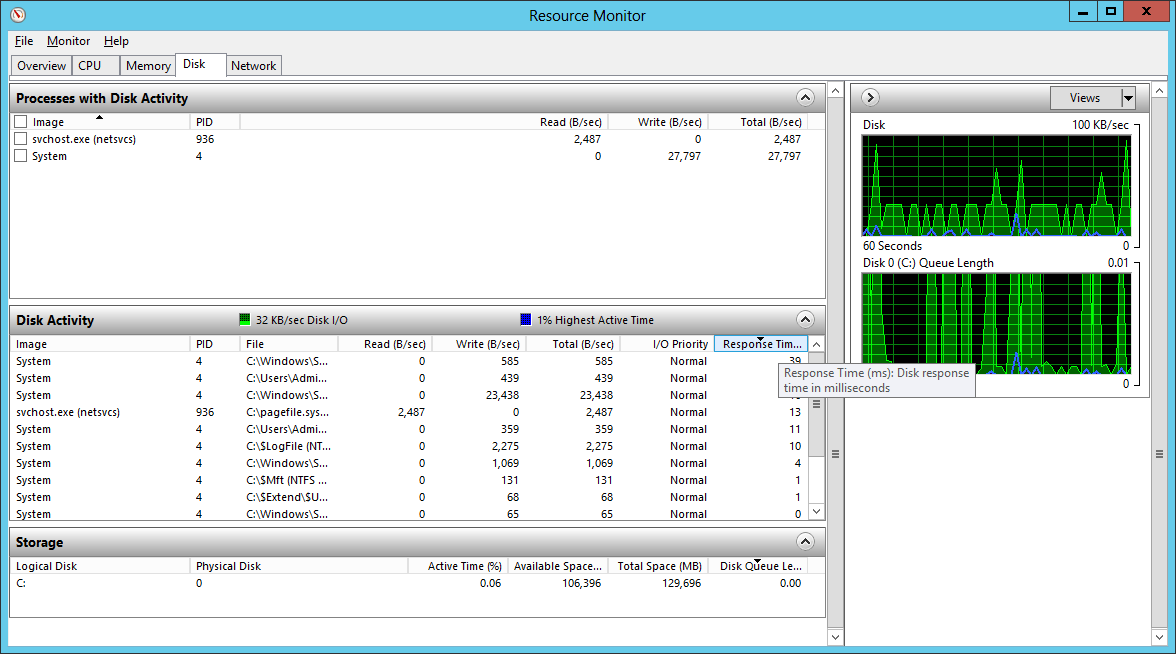
Task: Switch to the Network tab
Action: tap(253, 66)
